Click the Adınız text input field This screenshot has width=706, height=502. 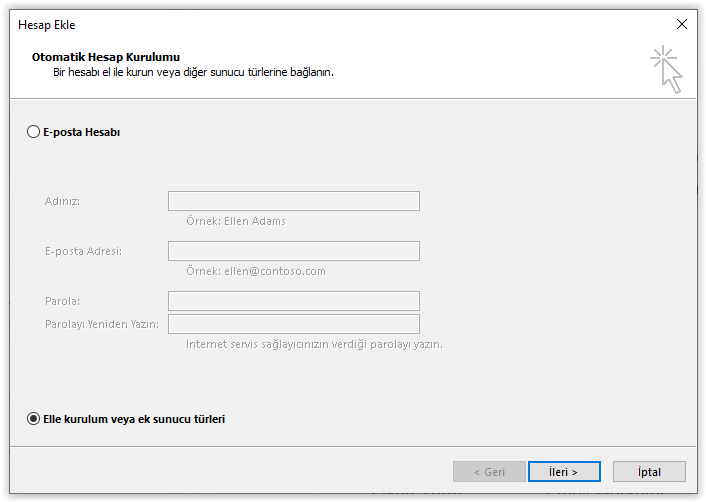294,201
